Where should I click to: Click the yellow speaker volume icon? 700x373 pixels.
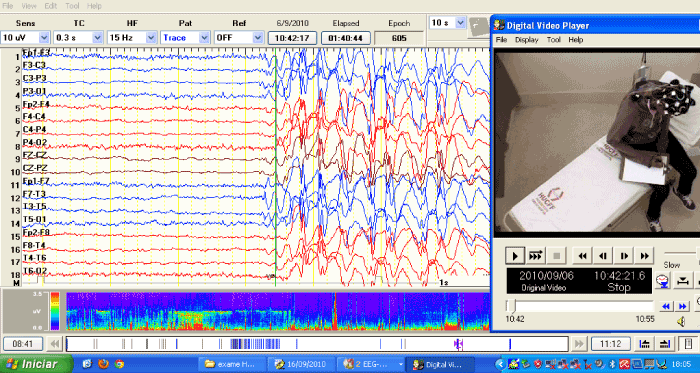pyautogui.click(x=681, y=321)
